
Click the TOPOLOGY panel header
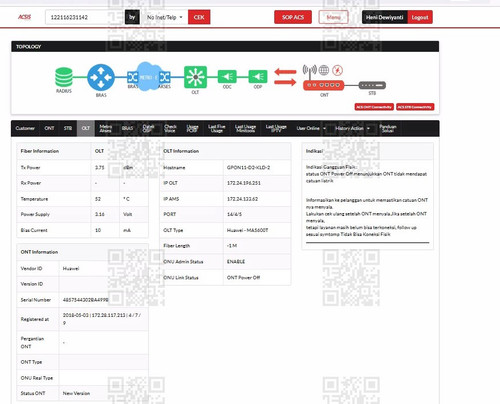point(225,47)
